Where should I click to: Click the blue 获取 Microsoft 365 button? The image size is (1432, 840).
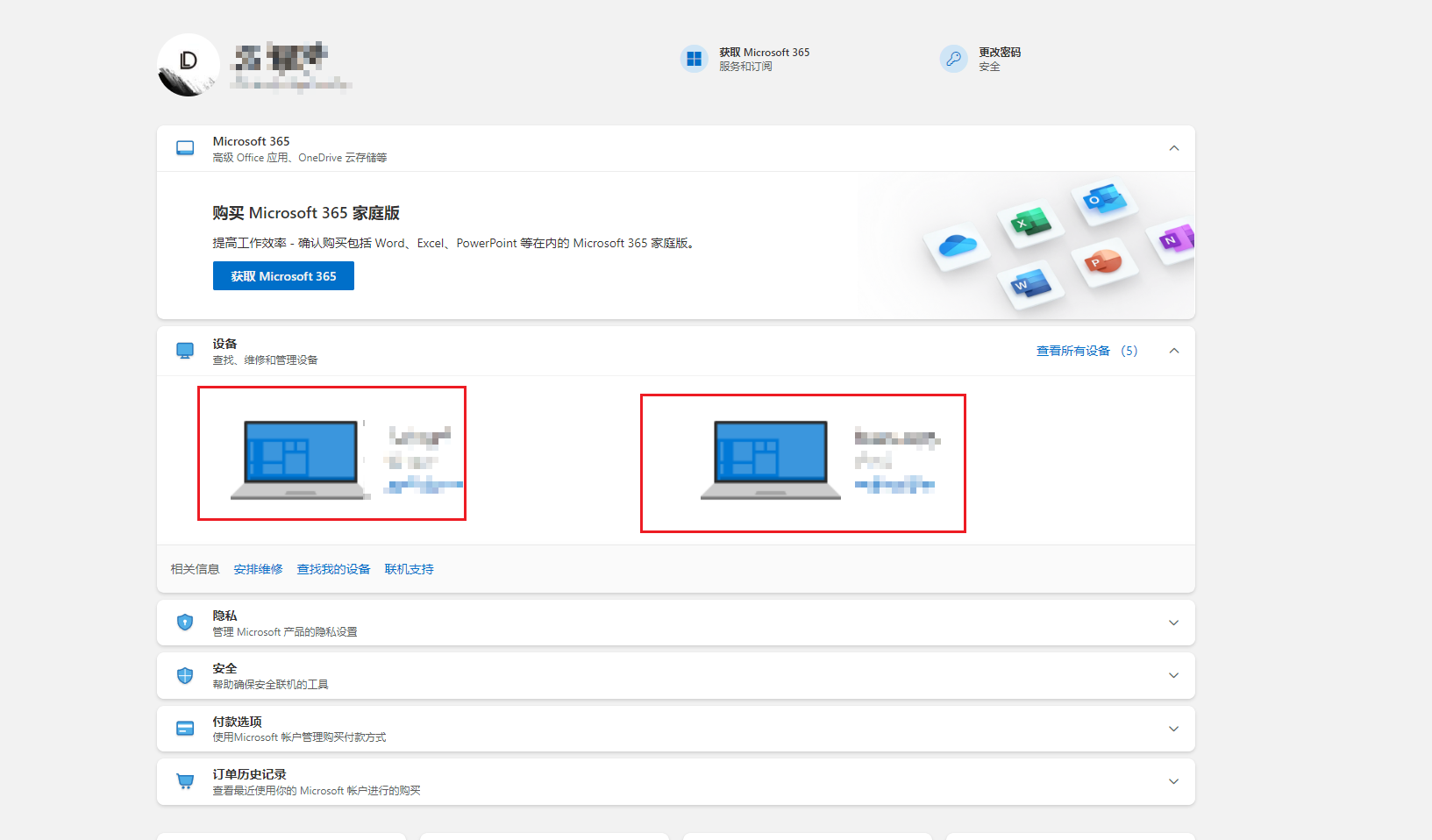pos(283,276)
